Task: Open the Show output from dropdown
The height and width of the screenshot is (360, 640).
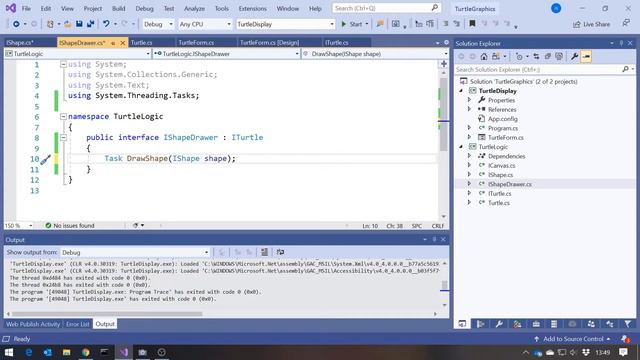Action: [x=135, y=253]
